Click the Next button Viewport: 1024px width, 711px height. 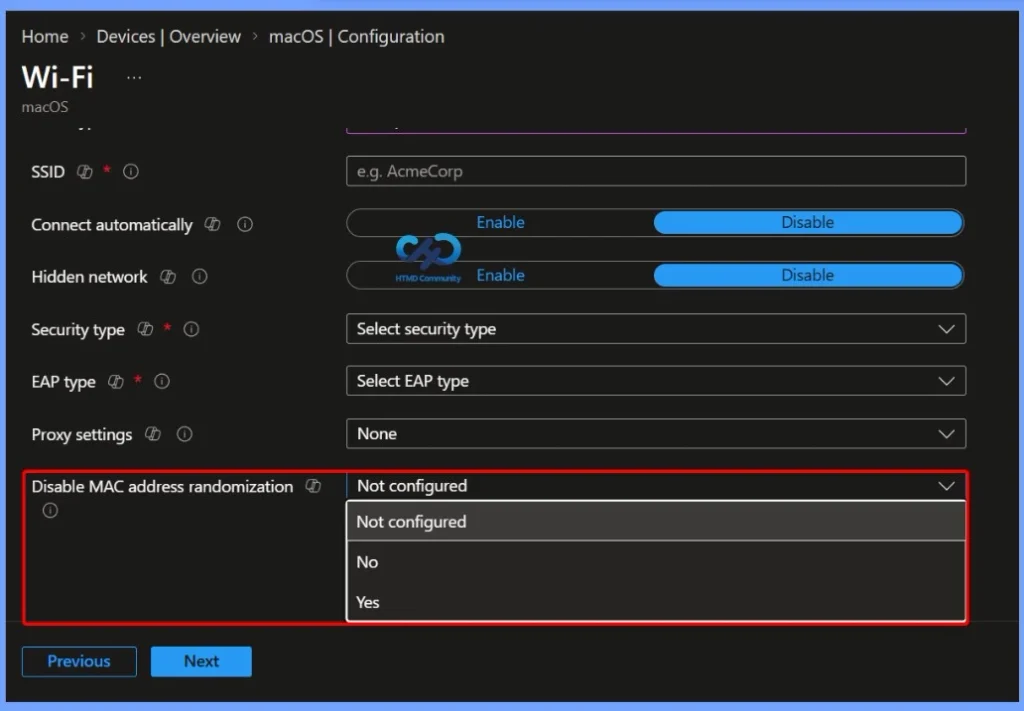click(x=201, y=661)
